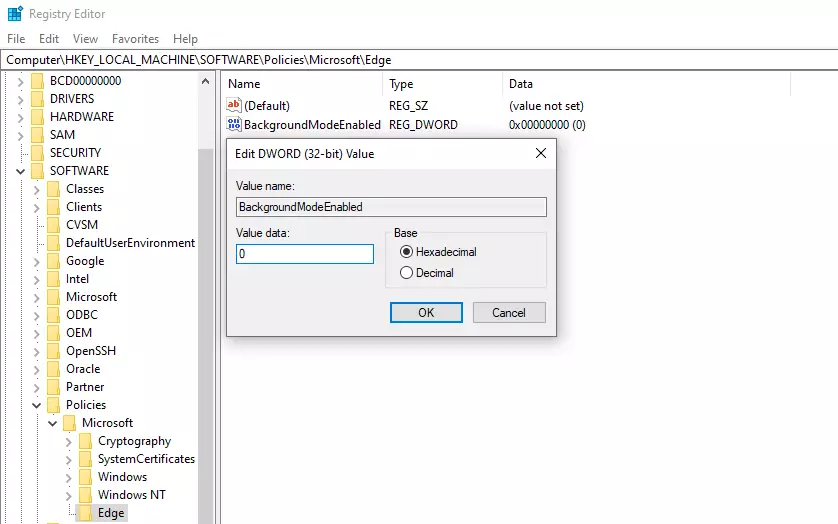Click the BackgroundModeEnabled DWORD icon

tap(234, 125)
